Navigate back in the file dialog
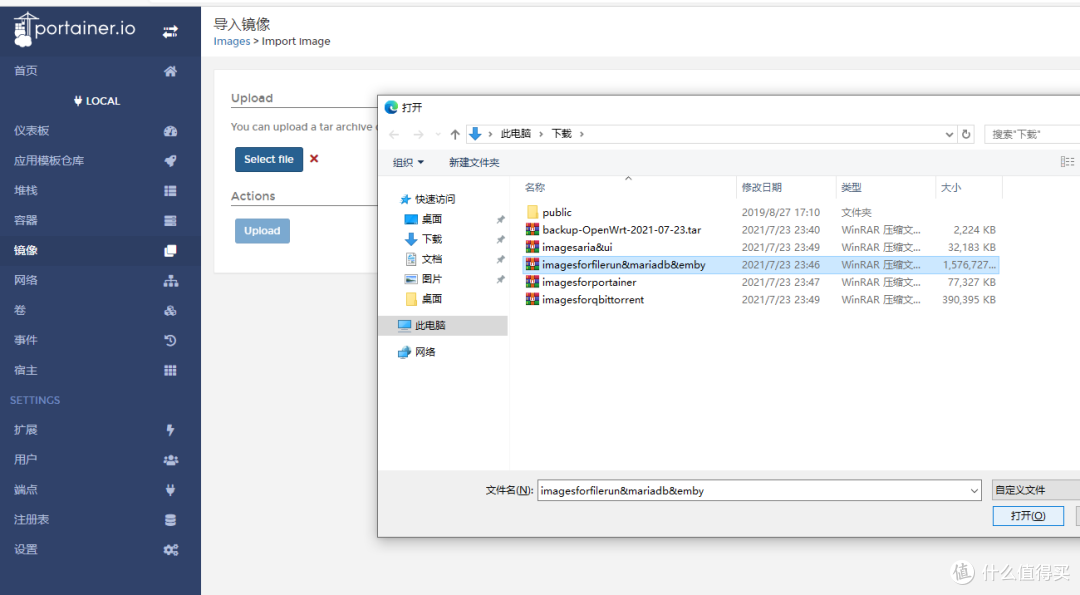The image size is (1080, 595). pos(394,134)
